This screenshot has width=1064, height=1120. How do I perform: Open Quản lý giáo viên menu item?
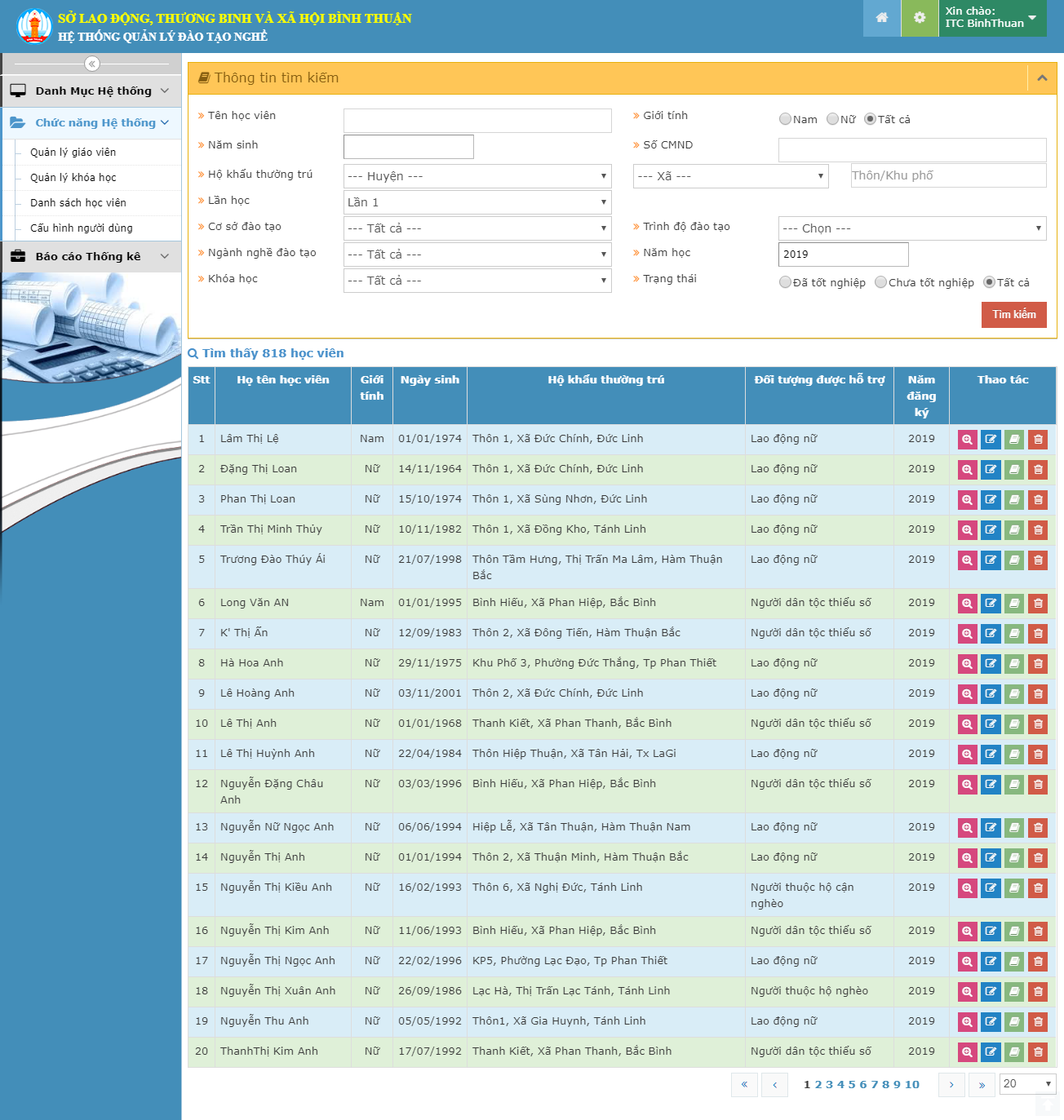[x=73, y=153]
